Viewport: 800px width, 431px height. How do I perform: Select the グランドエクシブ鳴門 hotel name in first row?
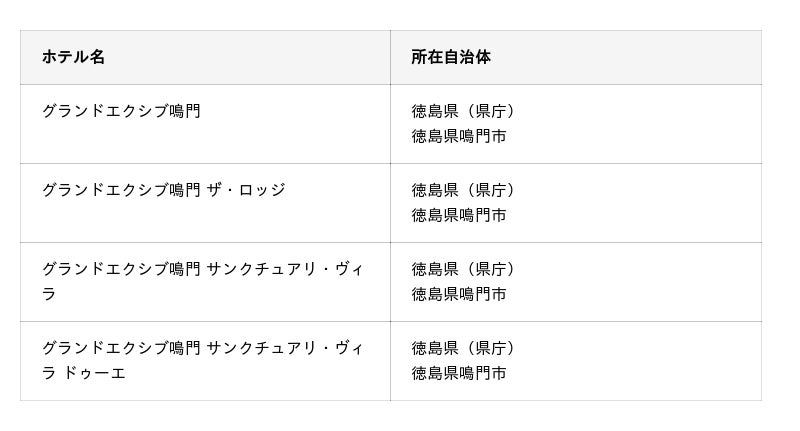coord(121,111)
